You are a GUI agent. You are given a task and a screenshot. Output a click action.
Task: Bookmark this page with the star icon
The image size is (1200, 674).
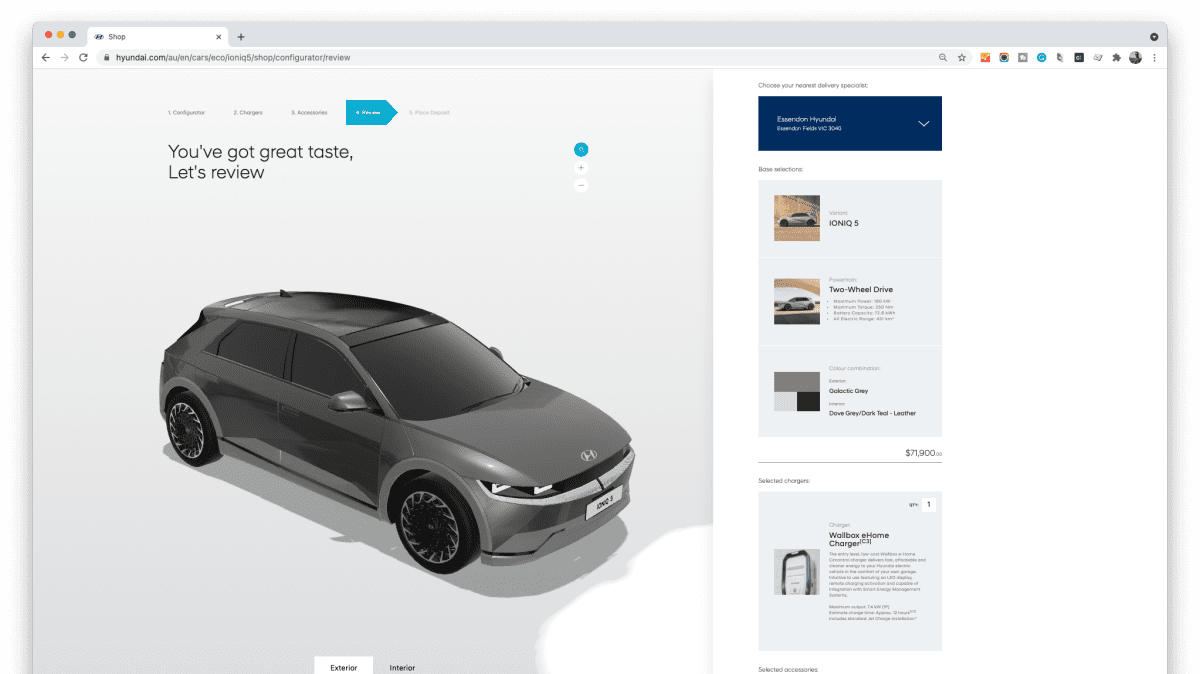pos(962,58)
